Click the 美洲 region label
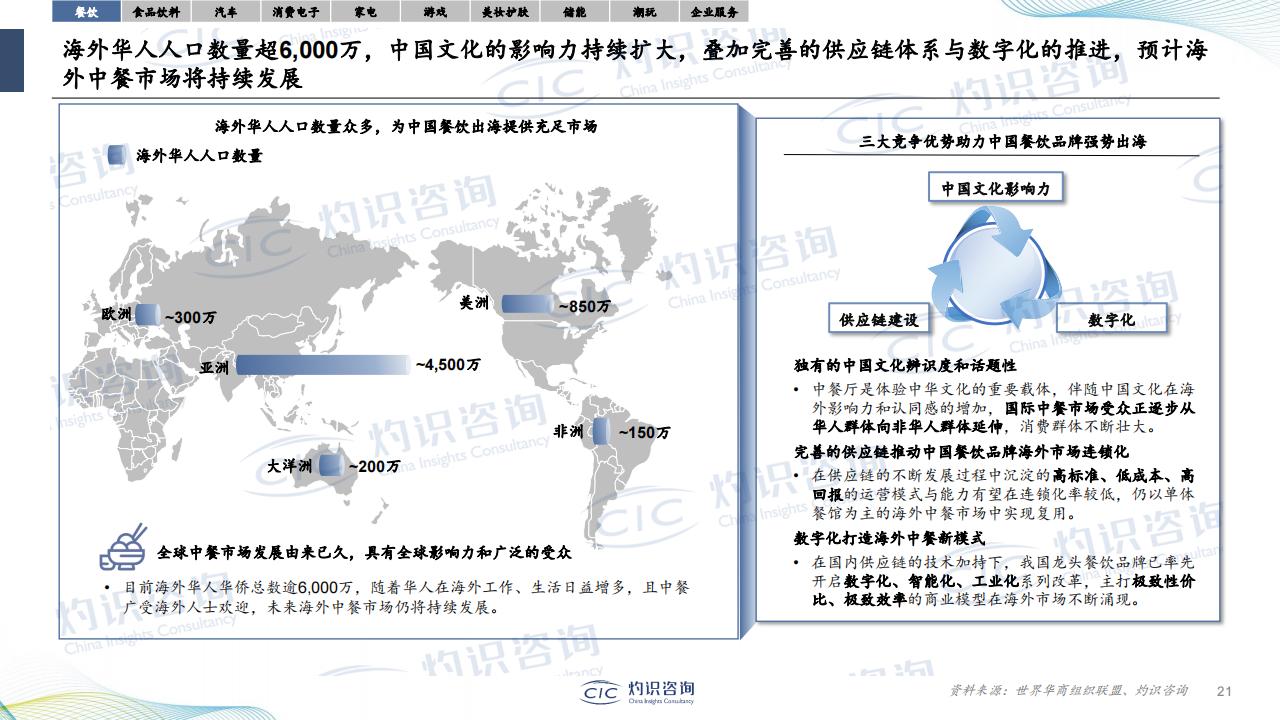The image size is (1280, 720). tap(474, 303)
